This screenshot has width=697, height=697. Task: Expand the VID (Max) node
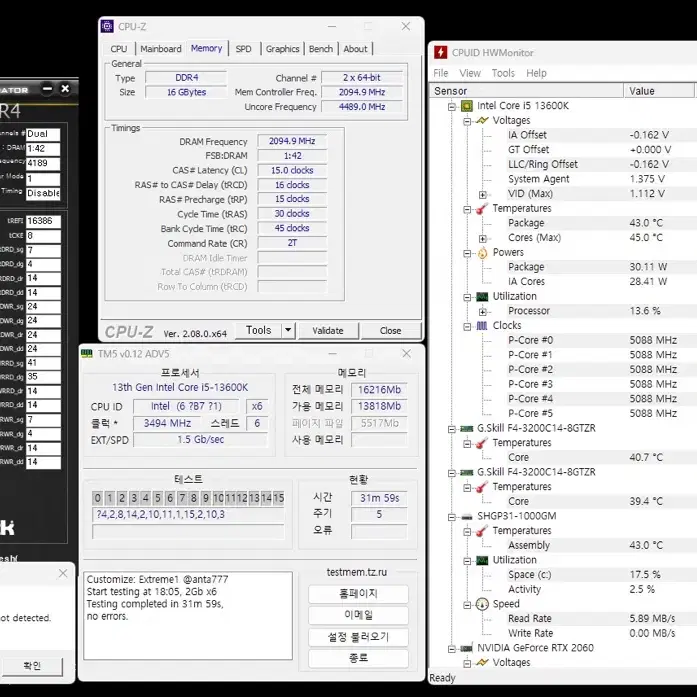click(x=483, y=195)
